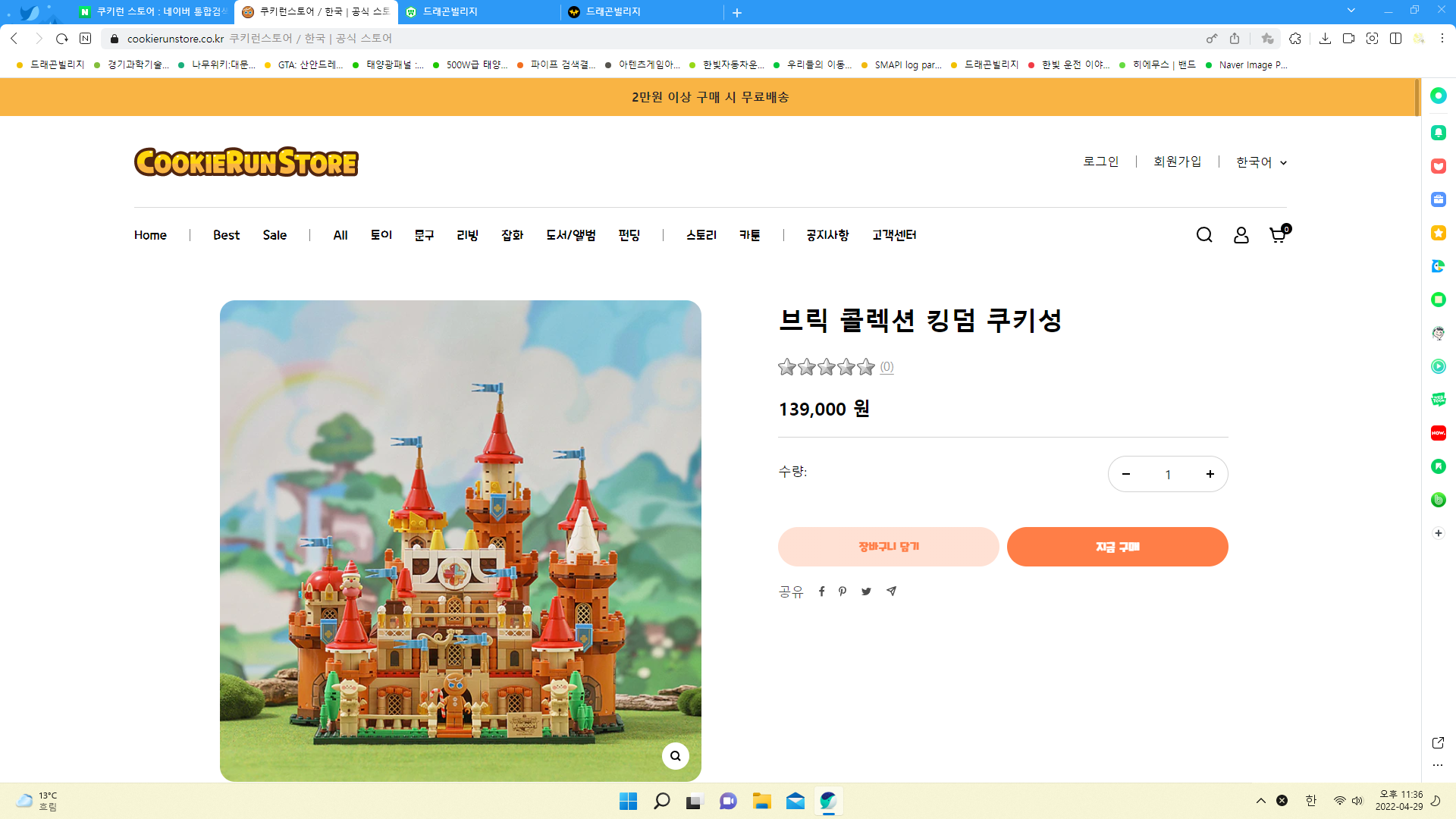Click the 회원가입 link
1456x819 pixels.
1178,162
